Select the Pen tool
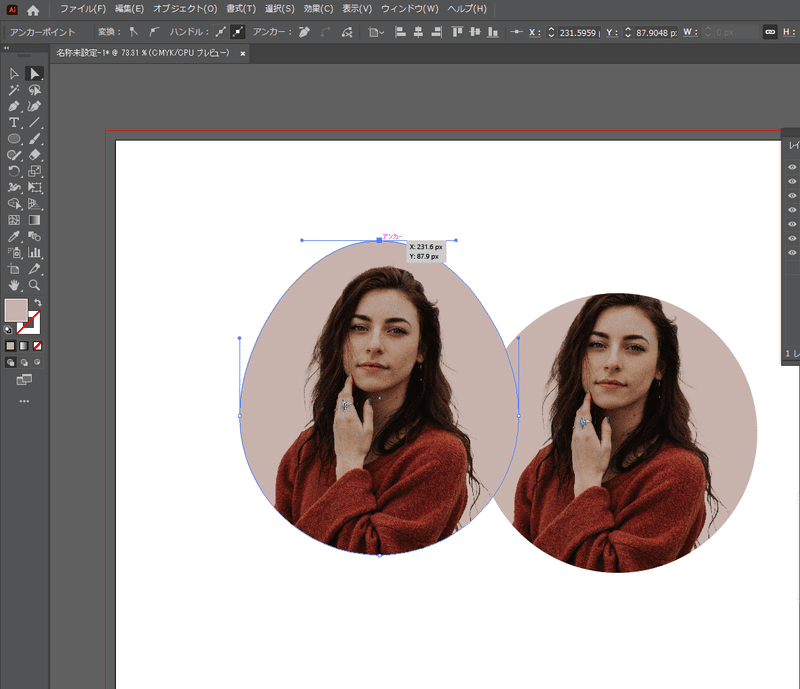 (14, 107)
